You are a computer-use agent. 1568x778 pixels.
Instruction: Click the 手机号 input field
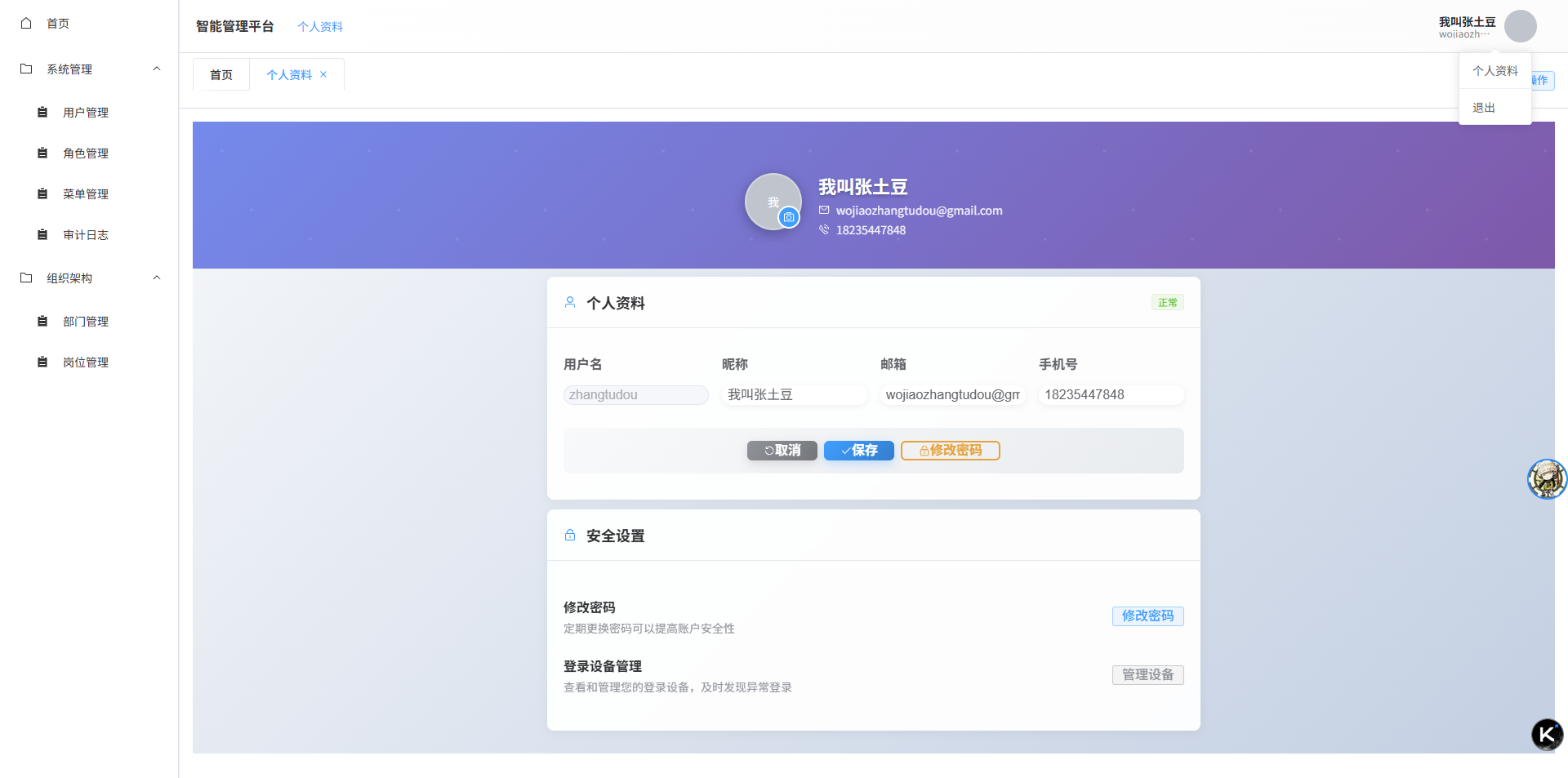[x=1111, y=395]
